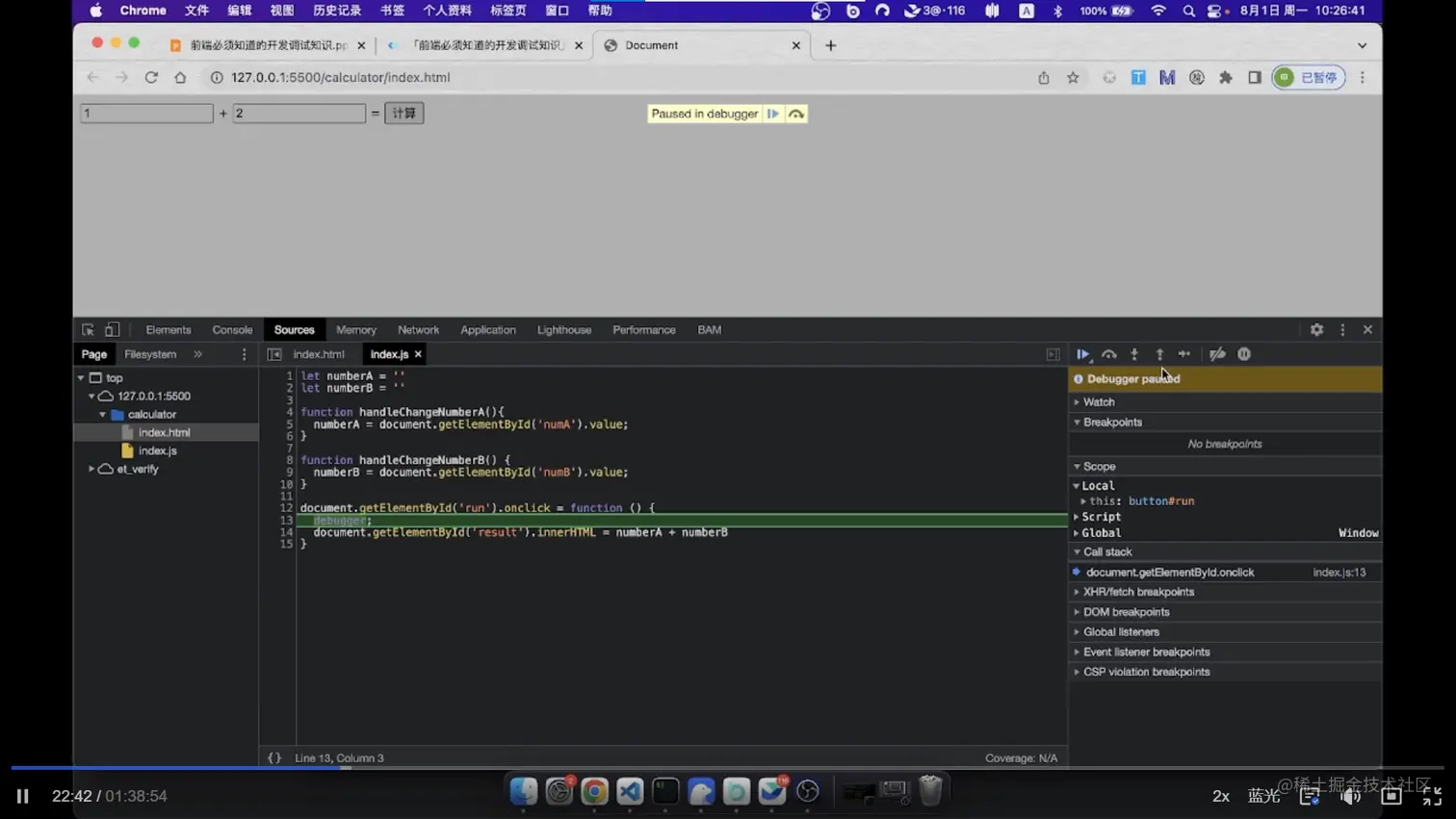
Task: Collapse the top frame tree node
Action: [x=81, y=378]
